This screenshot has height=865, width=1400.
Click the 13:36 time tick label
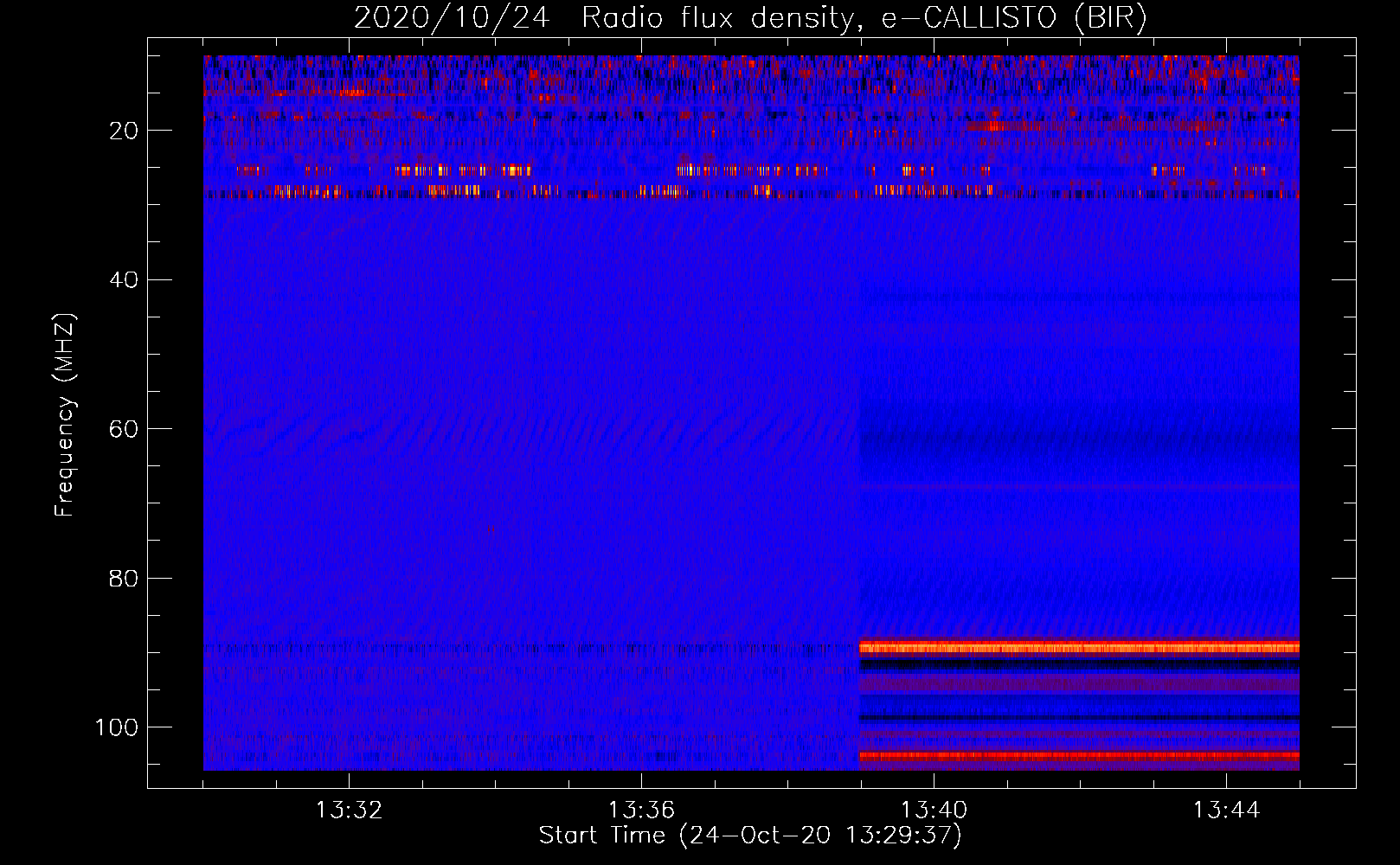[x=641, y=811]
